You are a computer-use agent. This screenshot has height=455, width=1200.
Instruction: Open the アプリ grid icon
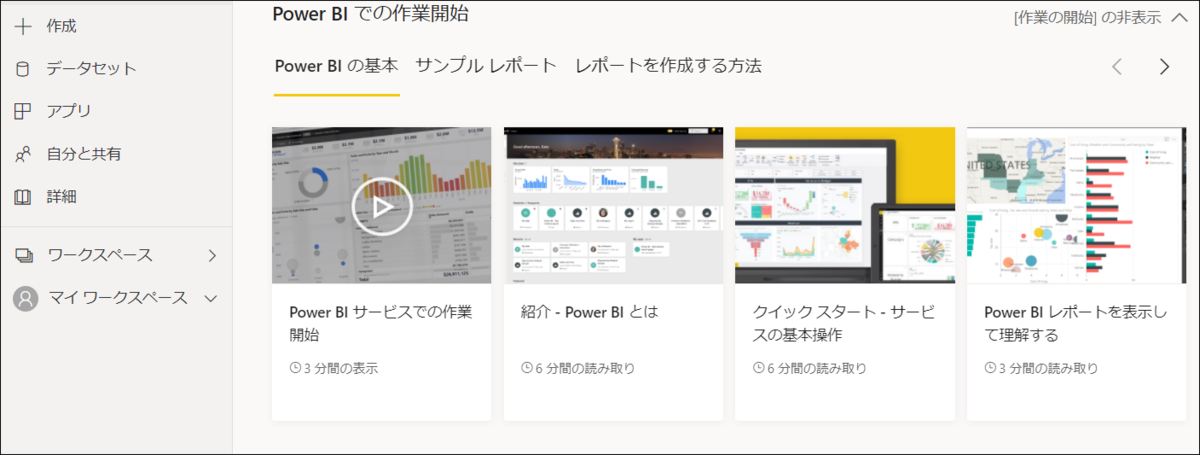(23, 111)
